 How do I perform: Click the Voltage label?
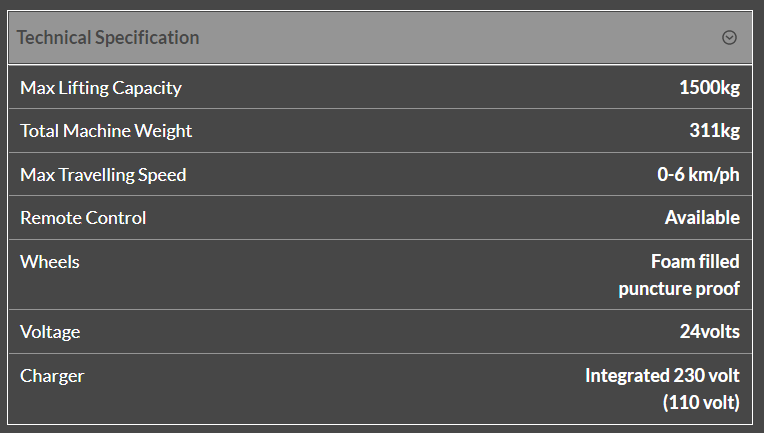pyautogui.click(x=50, y=332)
